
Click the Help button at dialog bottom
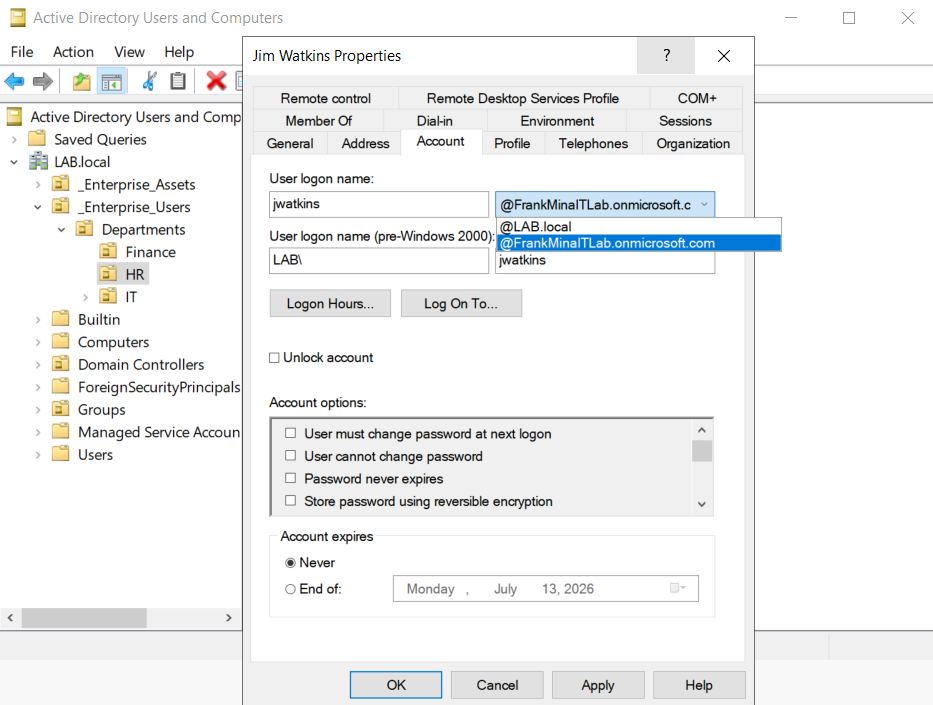point(699,685)
